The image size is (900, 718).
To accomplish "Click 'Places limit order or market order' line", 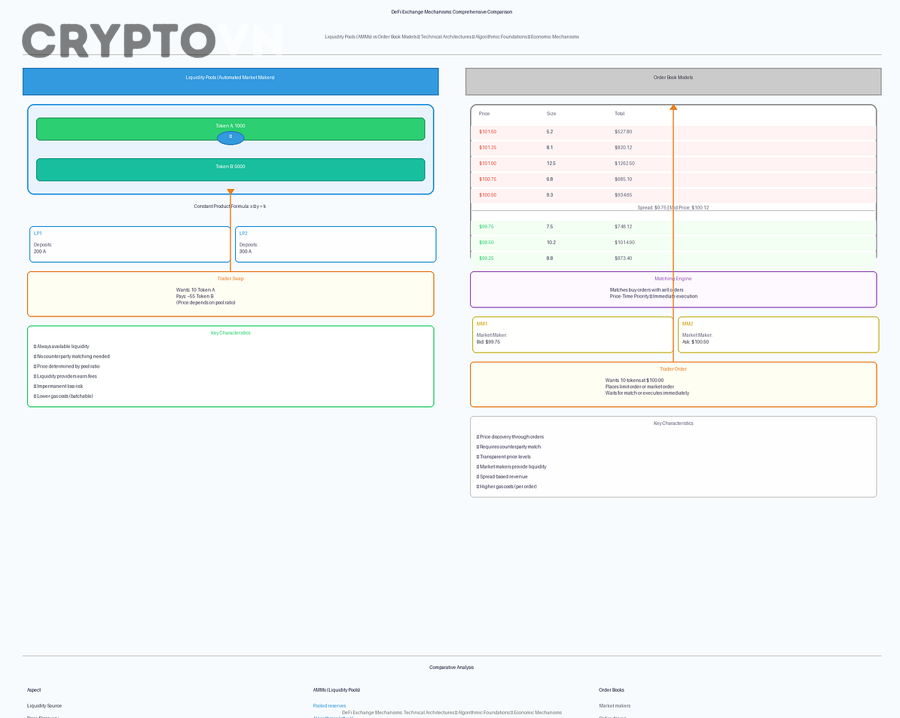I will (639, 387).
